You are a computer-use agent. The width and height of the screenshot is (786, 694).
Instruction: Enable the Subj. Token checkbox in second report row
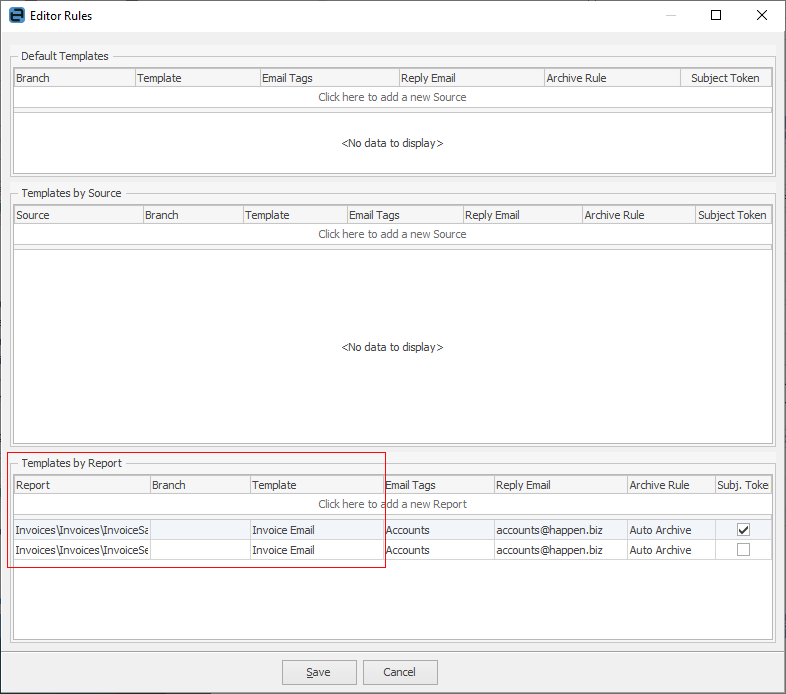click(x=743, y=550)
